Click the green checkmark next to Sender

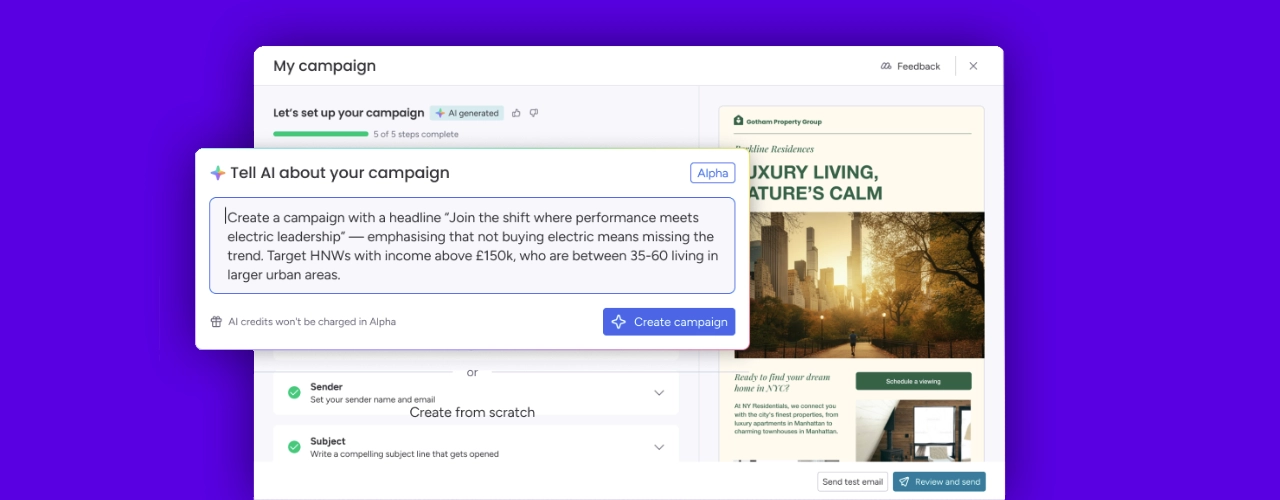[x=294, y=393]
